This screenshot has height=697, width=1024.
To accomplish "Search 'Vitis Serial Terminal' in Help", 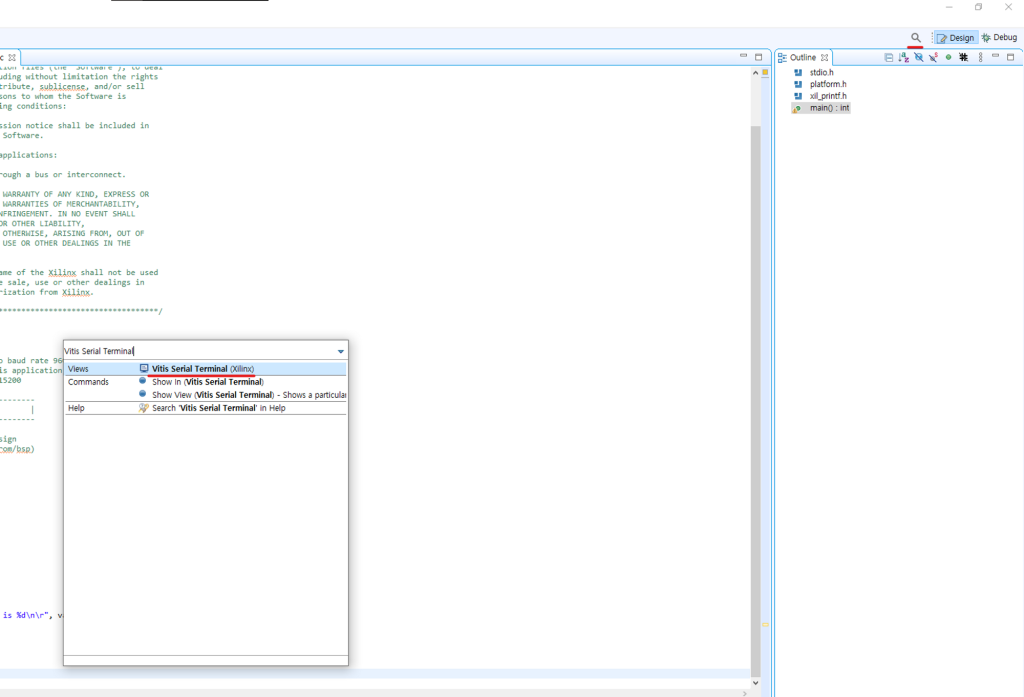I will (218, 408).
